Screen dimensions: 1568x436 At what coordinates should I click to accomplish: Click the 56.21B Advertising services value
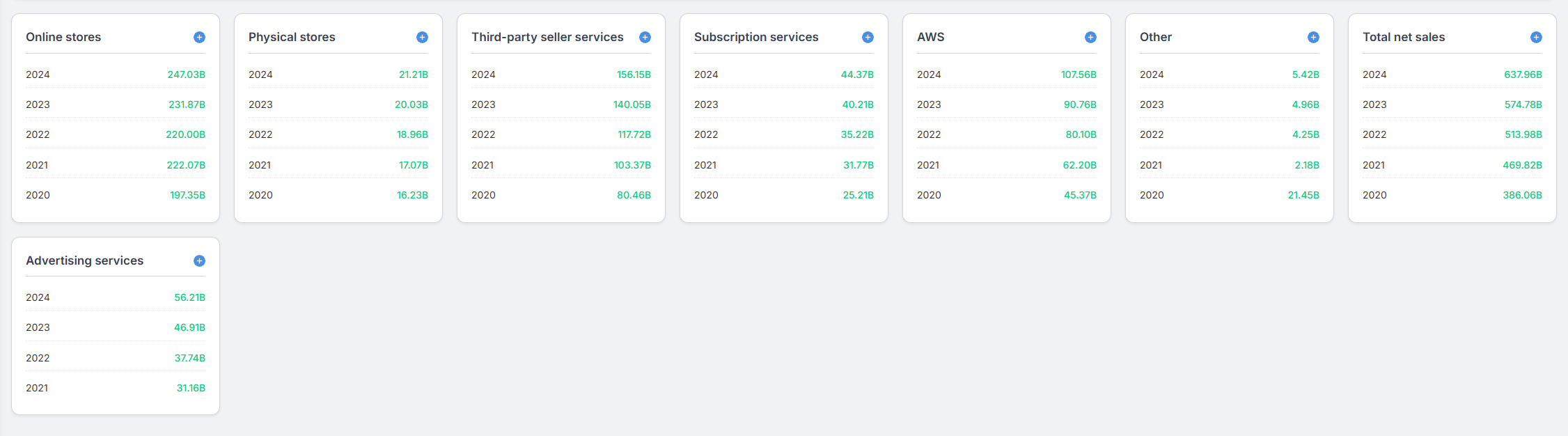point(190,297)
